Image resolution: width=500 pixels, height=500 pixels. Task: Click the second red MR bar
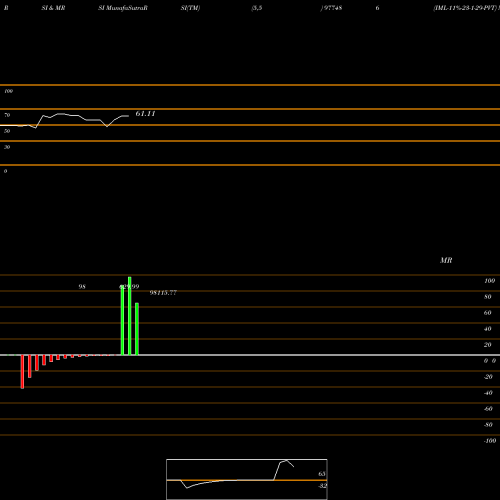(30, 366)
